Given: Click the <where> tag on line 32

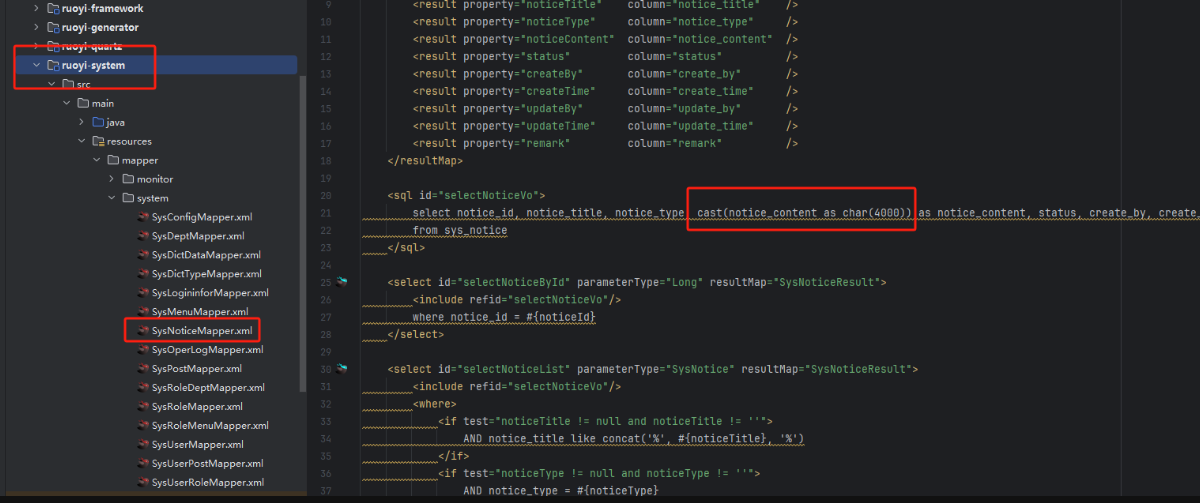Looking at the screenshot, I should [434, 404].
